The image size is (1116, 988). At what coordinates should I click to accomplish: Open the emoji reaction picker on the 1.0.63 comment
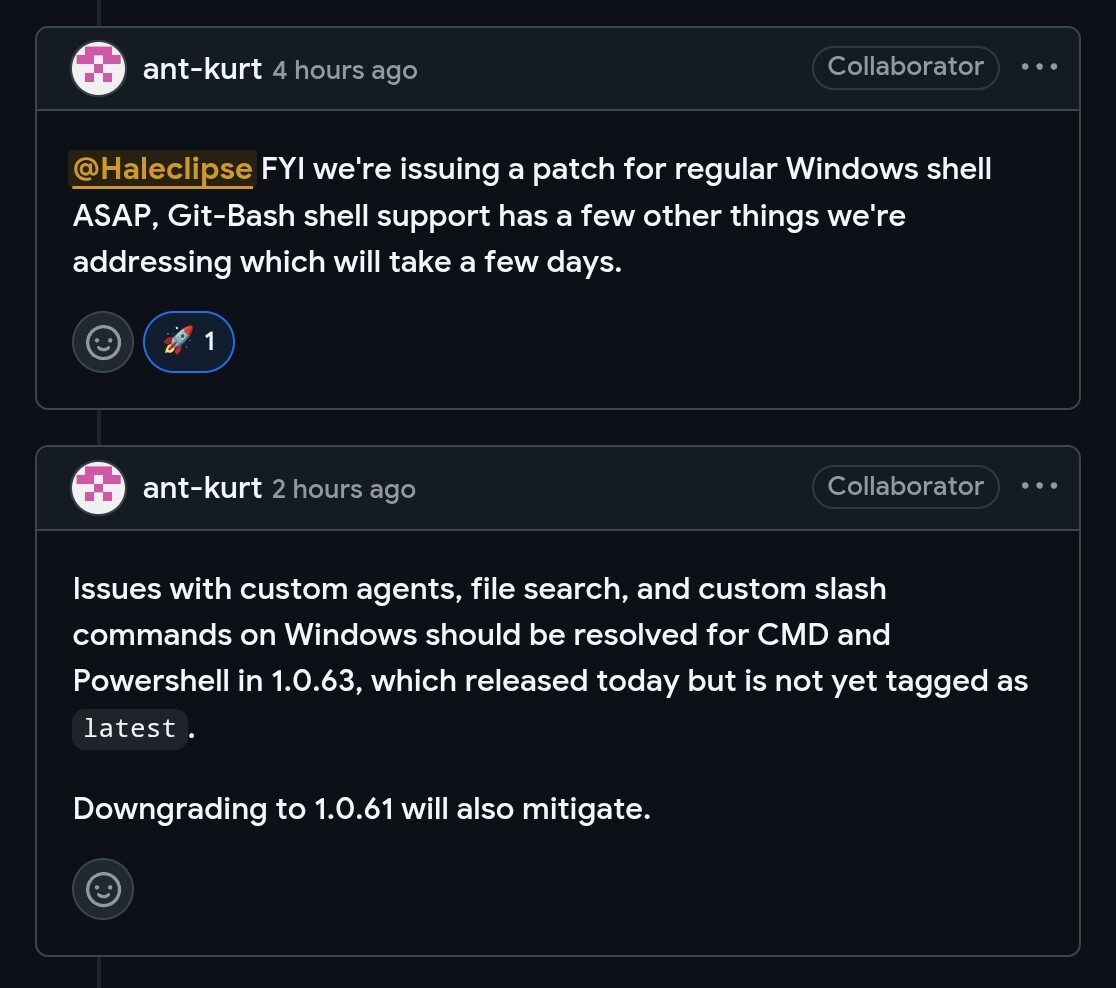[x=103, y=889]
